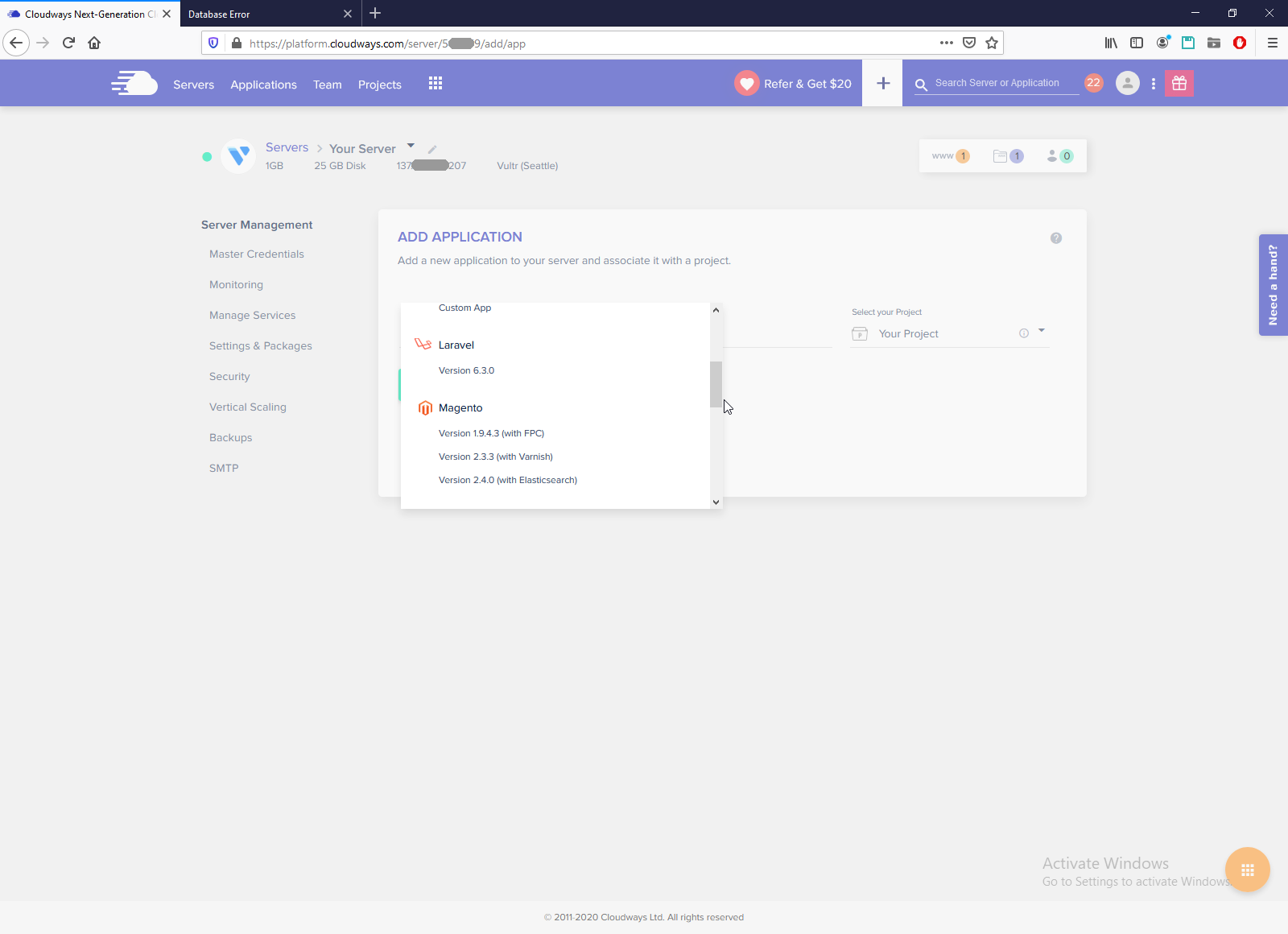Open the Applications navbar item
Image resolution: width=1288 pixels, height=934 pixels.
pyautogui.click(x=264, y=85)
